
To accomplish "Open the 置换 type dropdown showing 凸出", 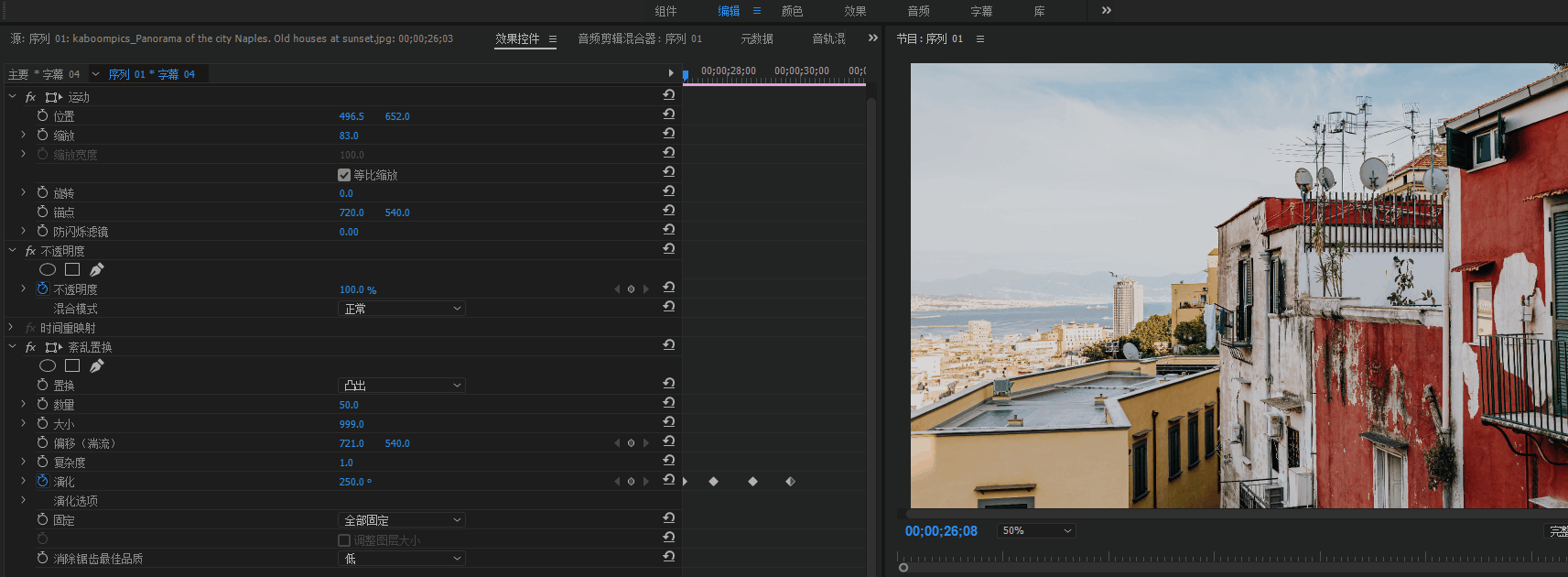I will [x=402, y=386].
